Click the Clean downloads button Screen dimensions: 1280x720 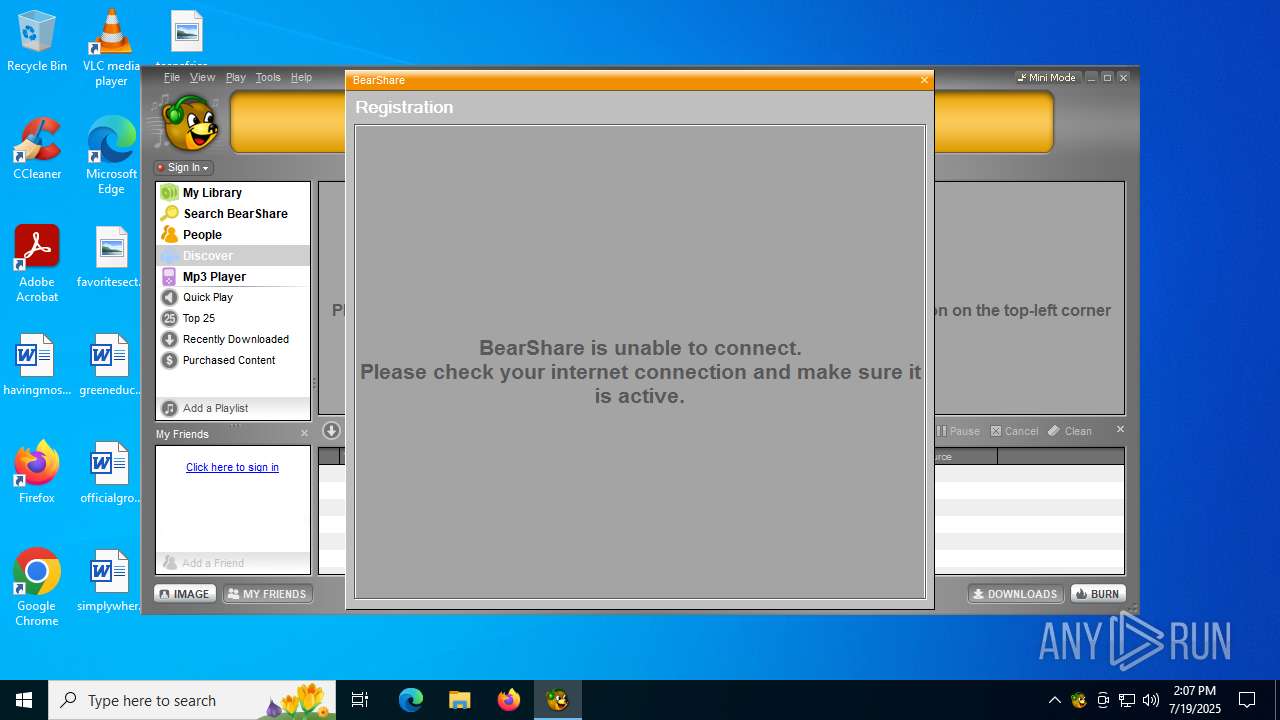(x=1070, y=431)
